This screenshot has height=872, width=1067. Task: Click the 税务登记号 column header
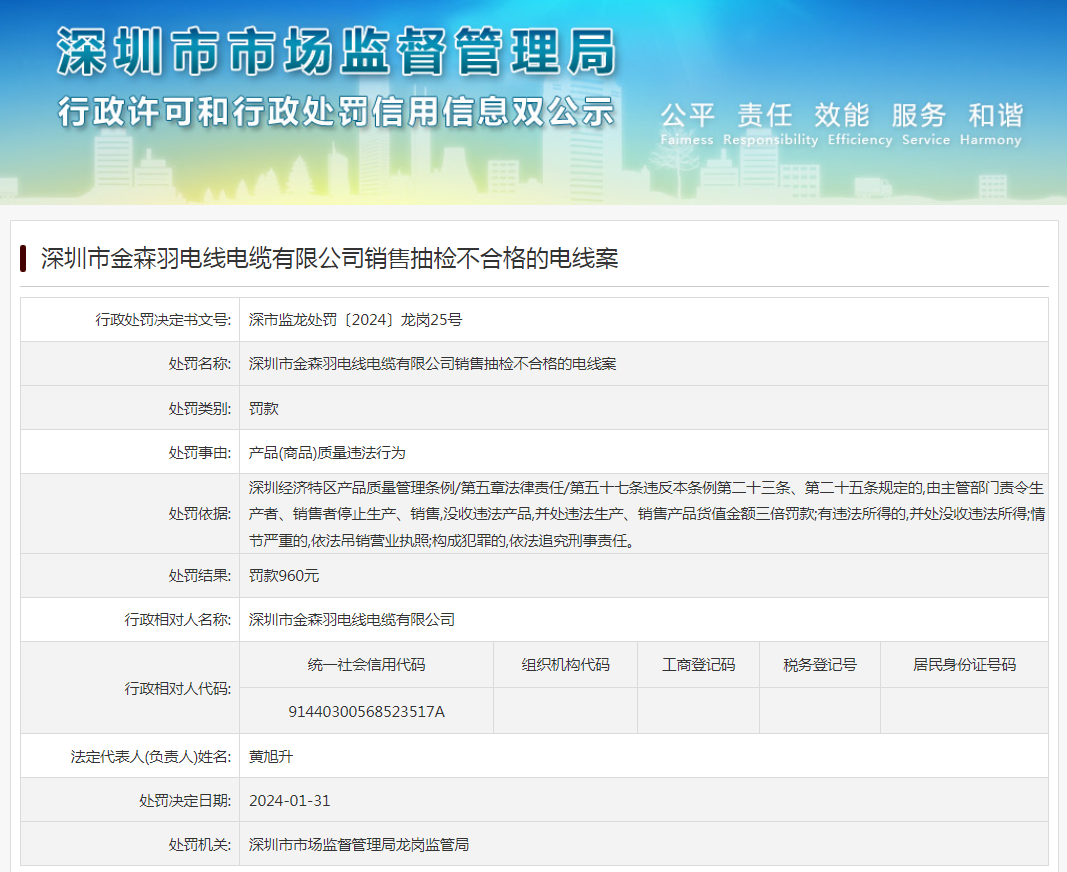click(819, 664)
